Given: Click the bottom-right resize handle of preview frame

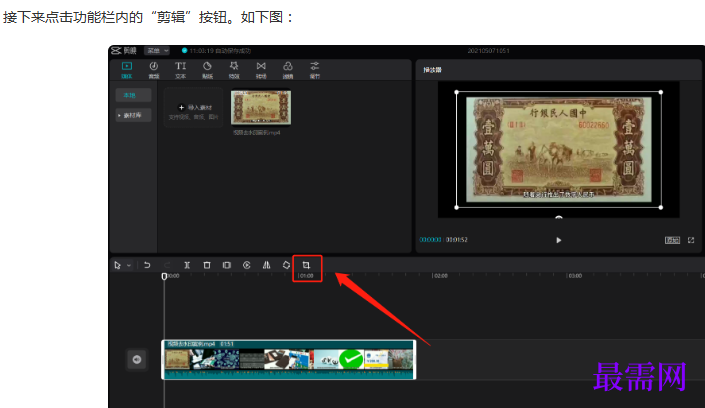Looking at the screenshot, I should point(660,207).
